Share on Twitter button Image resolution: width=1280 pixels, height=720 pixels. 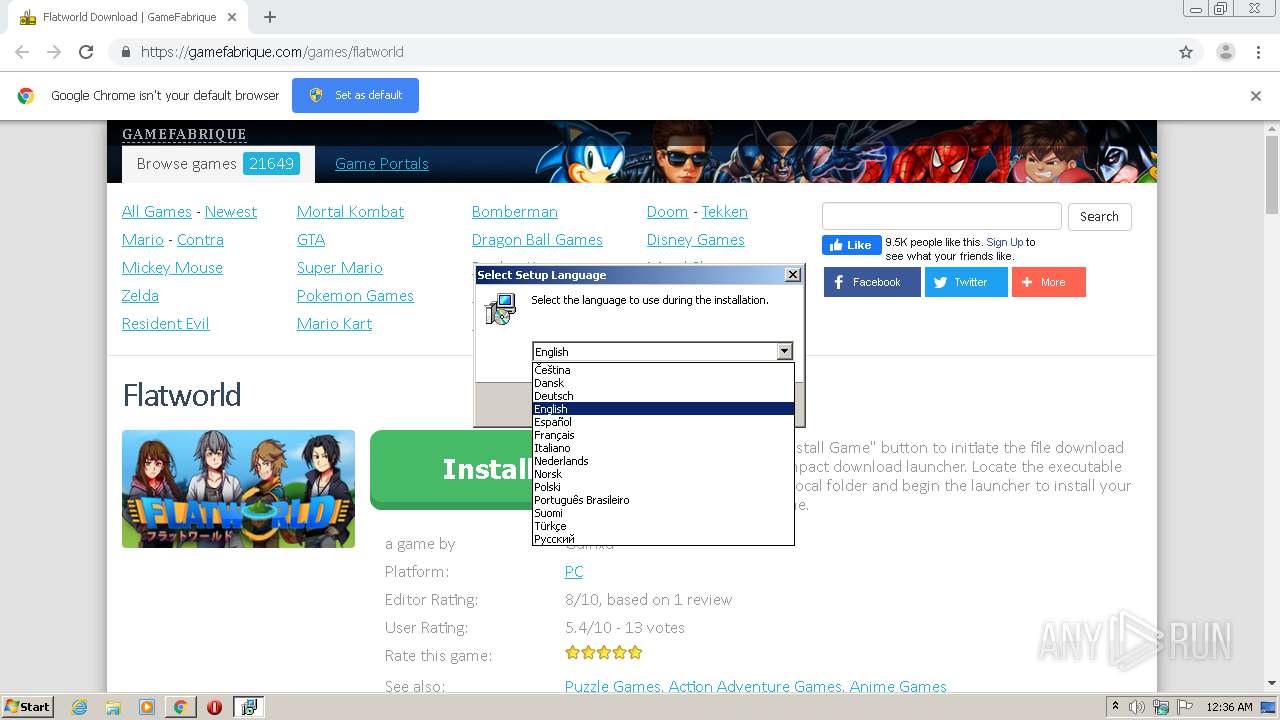[966, 282]
